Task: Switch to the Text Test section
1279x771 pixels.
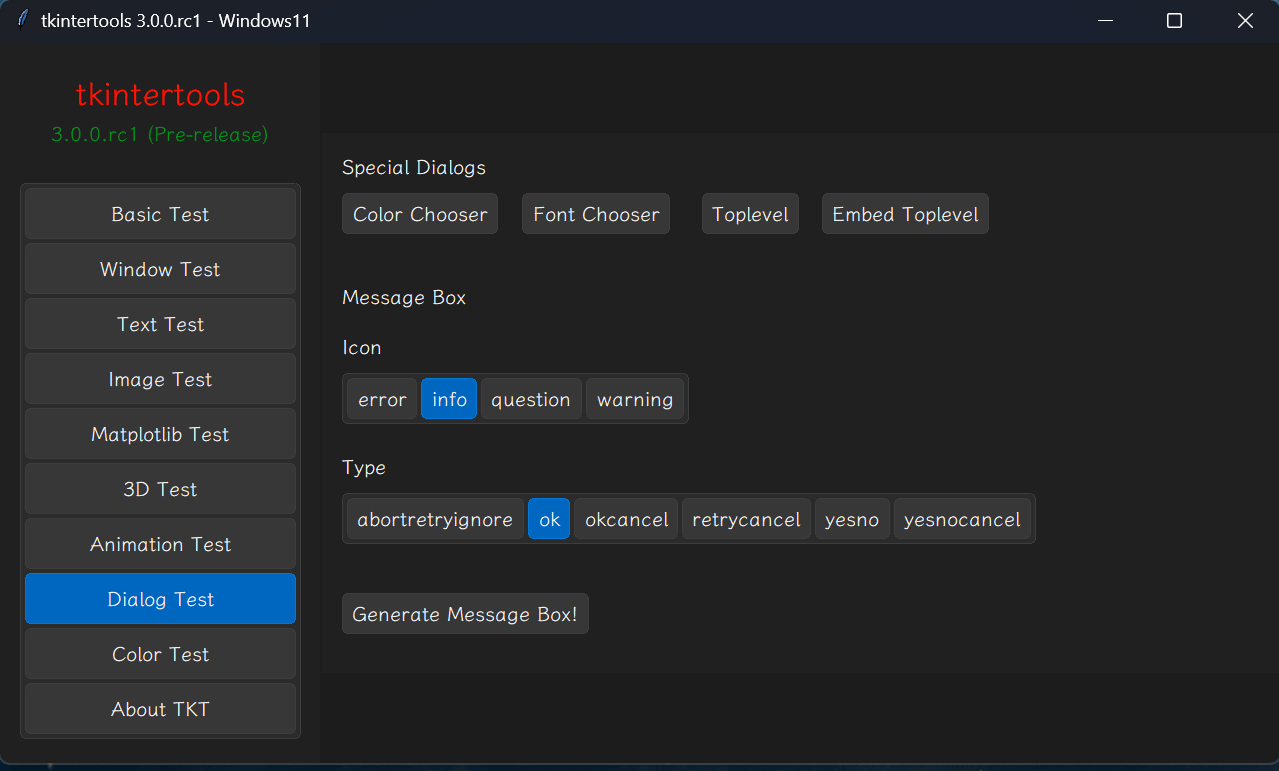Action: tap(159, 323)
